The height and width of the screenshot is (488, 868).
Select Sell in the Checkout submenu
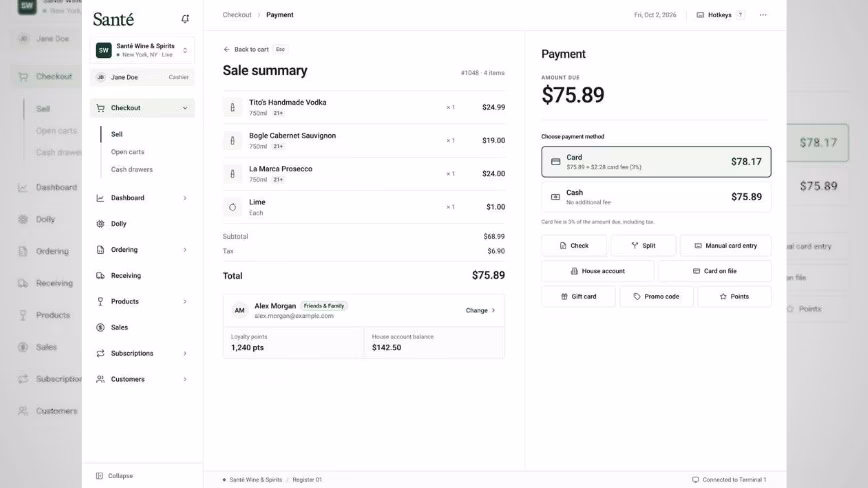(x=117, y=134)
